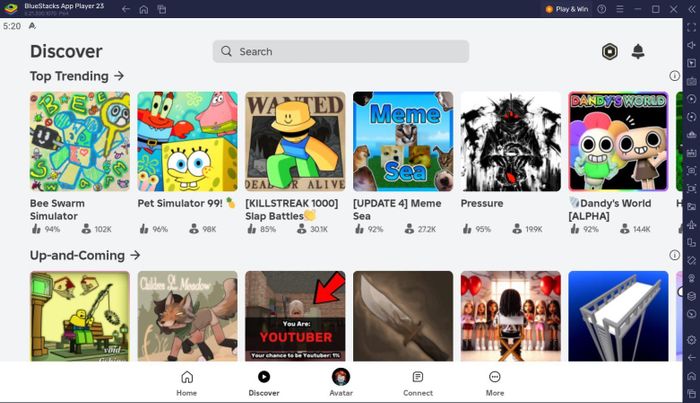
Task: Go to Home in bottom navigation
Action: (x=187, y=384)
